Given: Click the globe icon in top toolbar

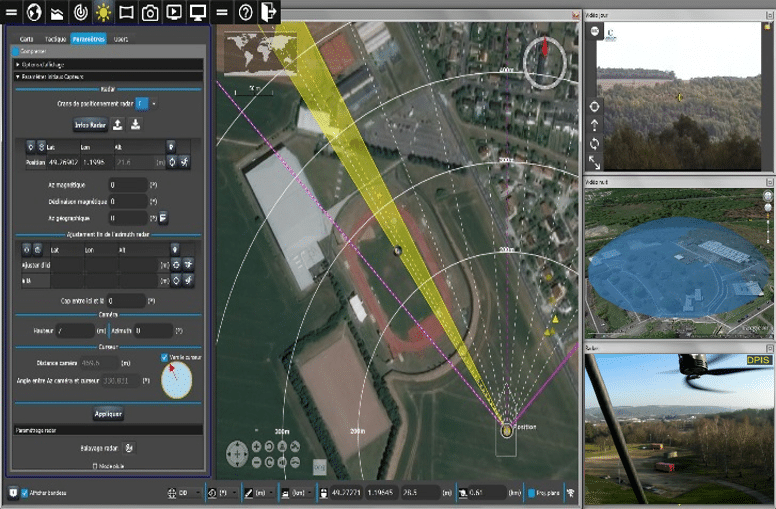Looking at the screenshot, I should pyautogui.click(x=35, y=12).
